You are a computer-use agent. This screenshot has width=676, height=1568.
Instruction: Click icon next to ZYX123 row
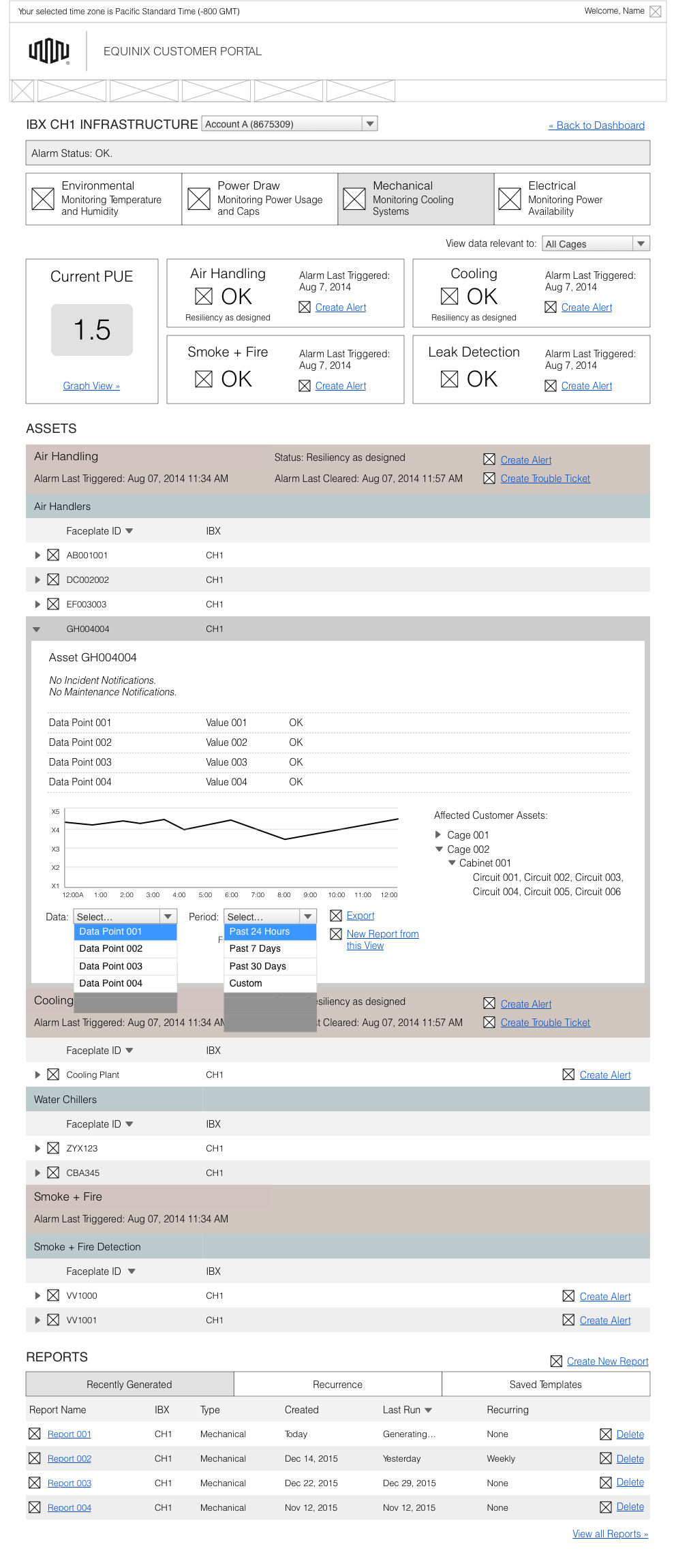[53, 1148]
